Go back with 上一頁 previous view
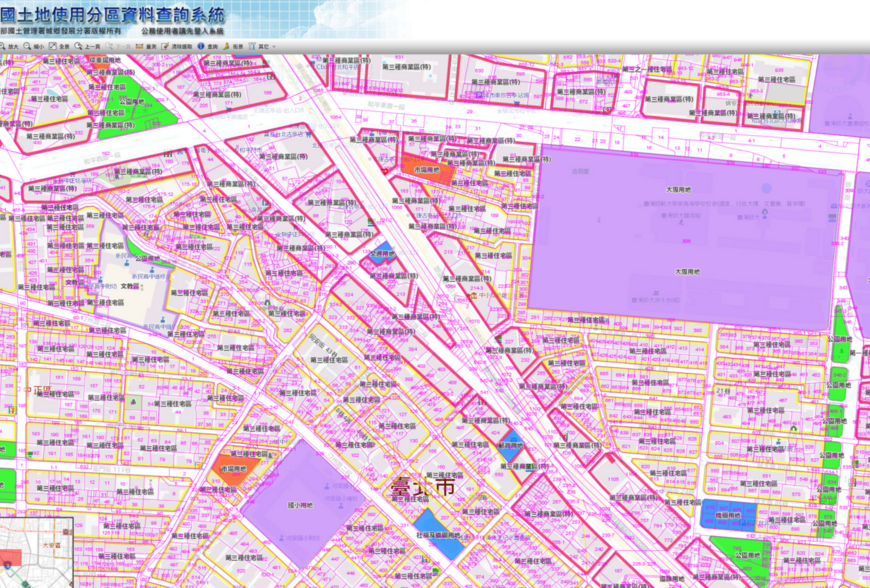The height and width of the screenshot is (588, 870). coord(89,46)
